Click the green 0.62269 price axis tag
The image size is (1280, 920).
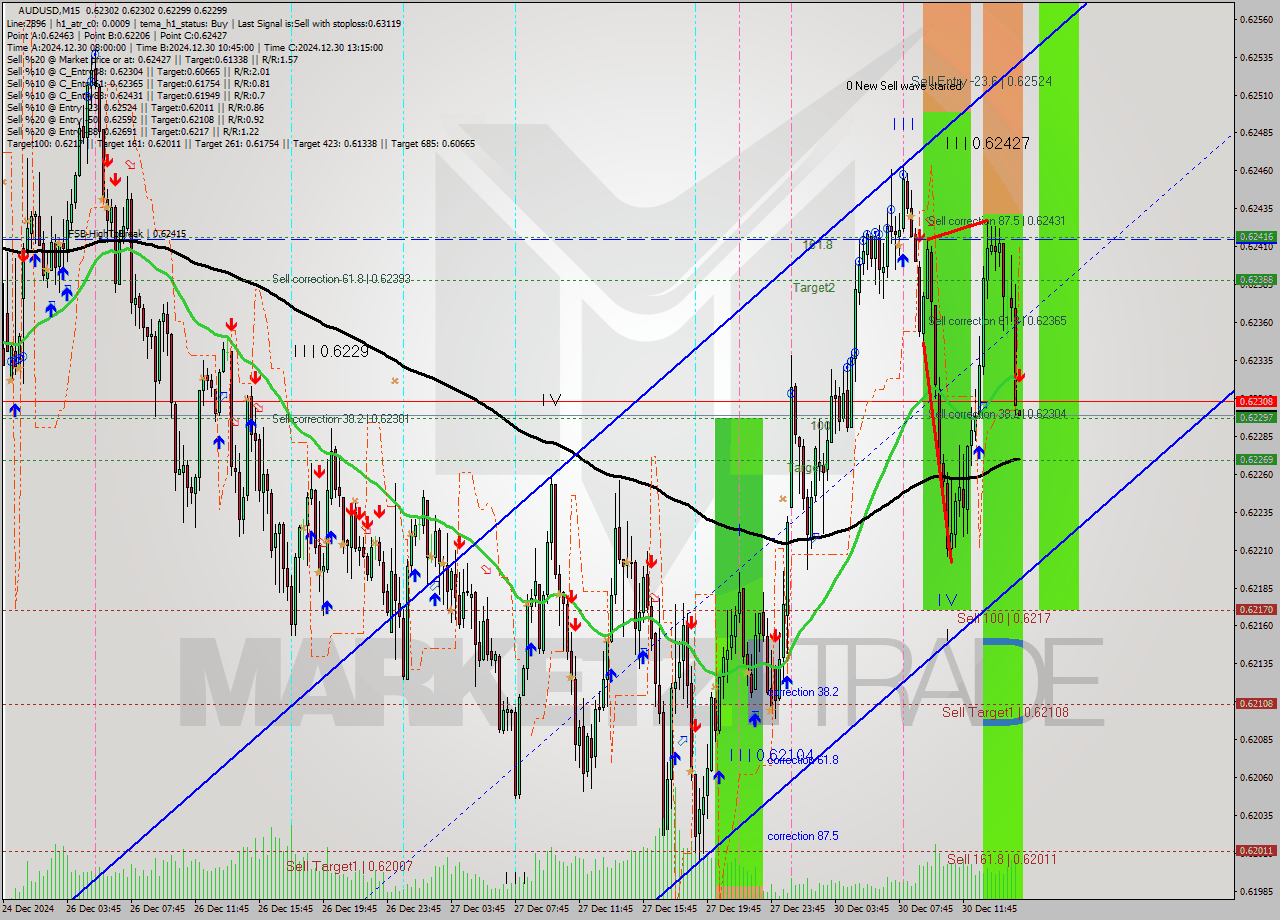[1256, 459]
